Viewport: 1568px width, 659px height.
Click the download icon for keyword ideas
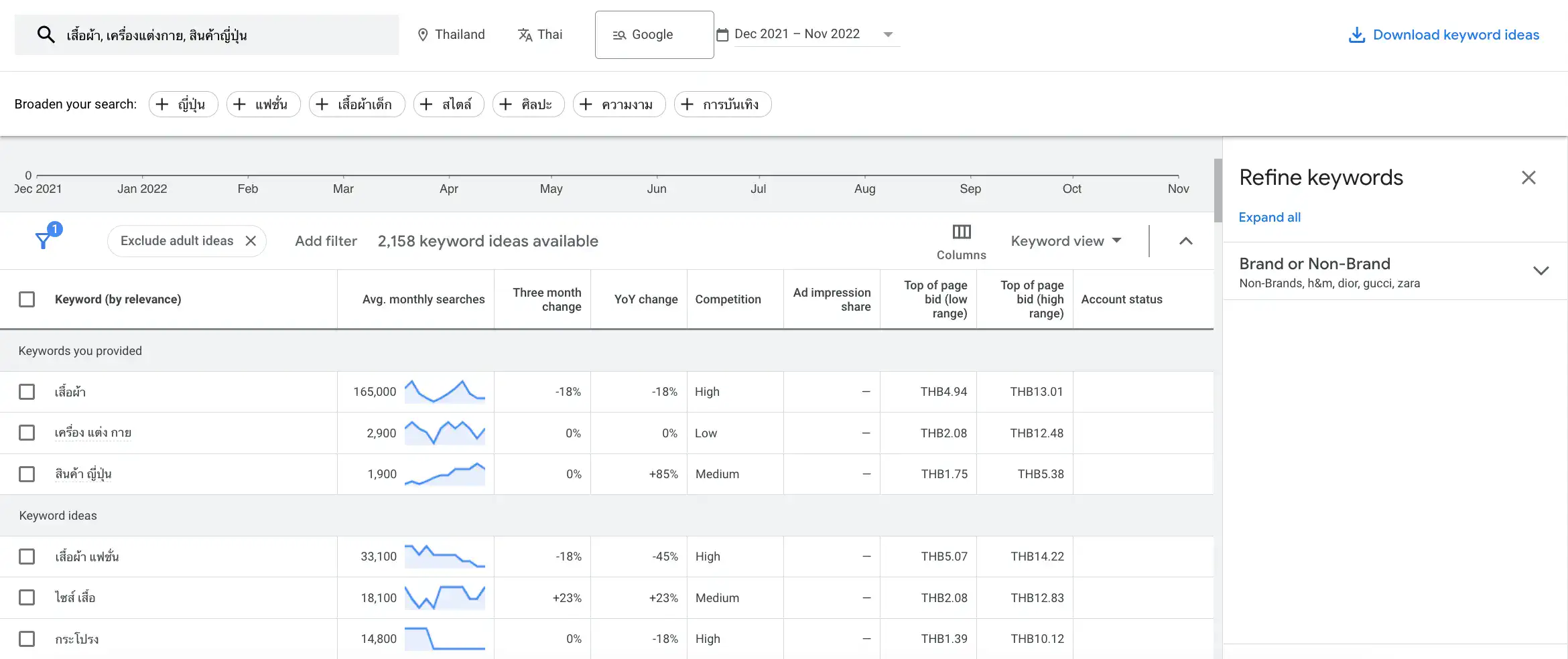pos(1356,35)
